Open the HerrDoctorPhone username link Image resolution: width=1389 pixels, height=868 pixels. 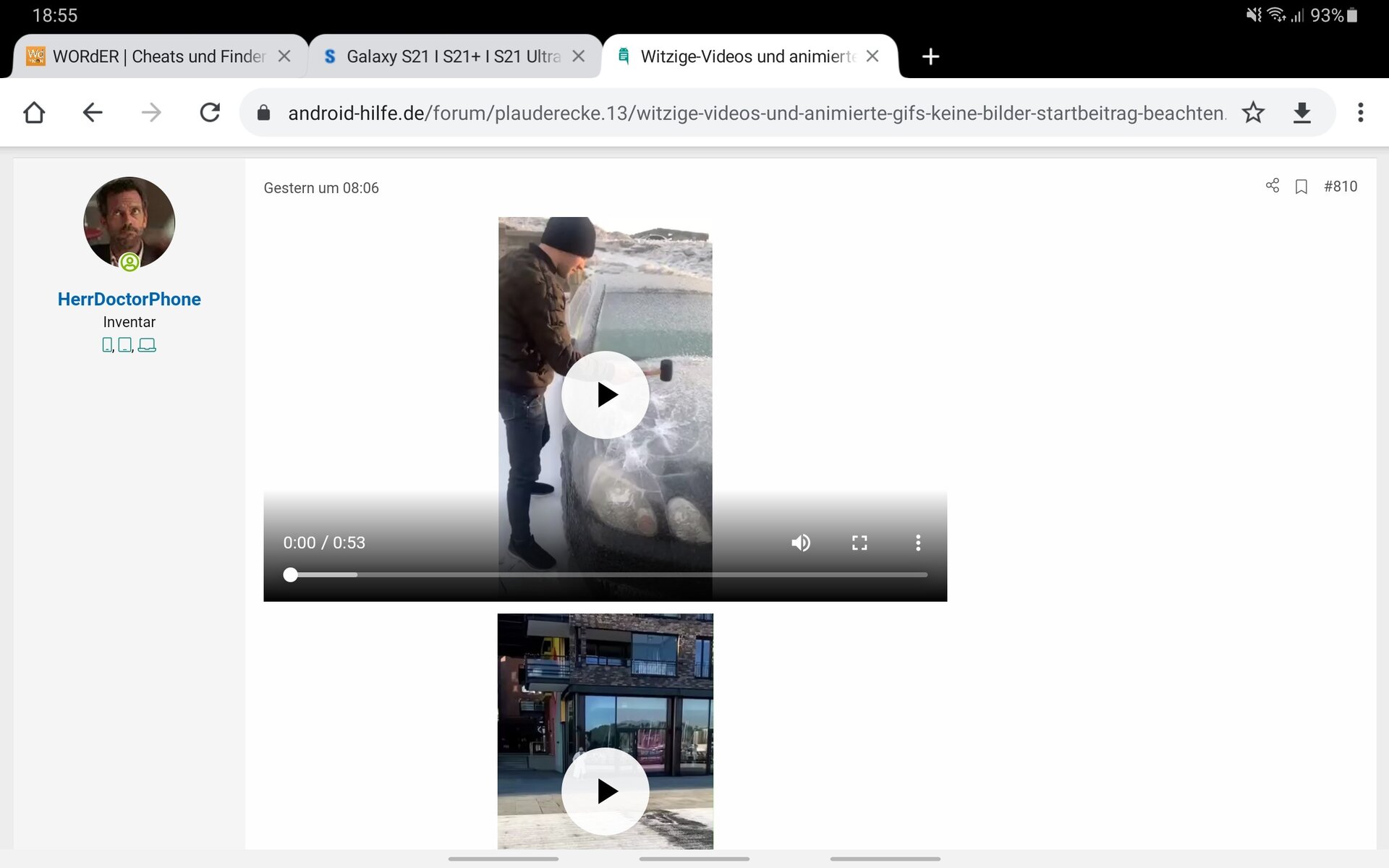pyautogui.click(x=129, y=299)
